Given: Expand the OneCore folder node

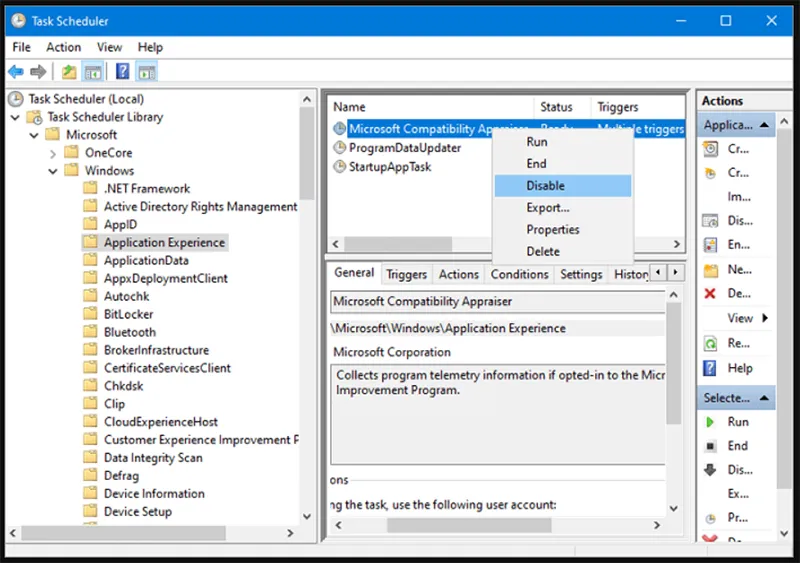Looking at the screenshot, I should pos(53,153).
